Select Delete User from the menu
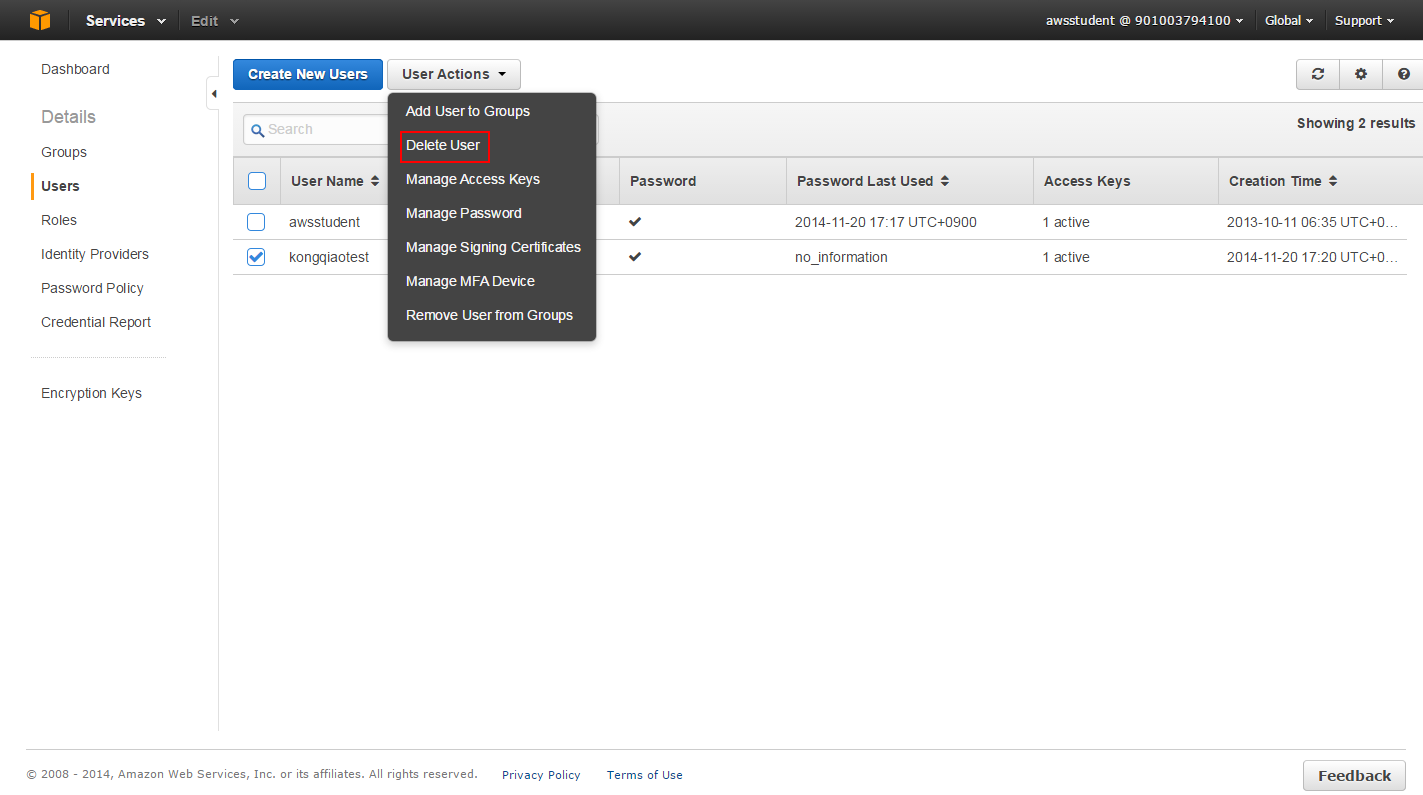The image size is (1423, 795). pos(443,145)
